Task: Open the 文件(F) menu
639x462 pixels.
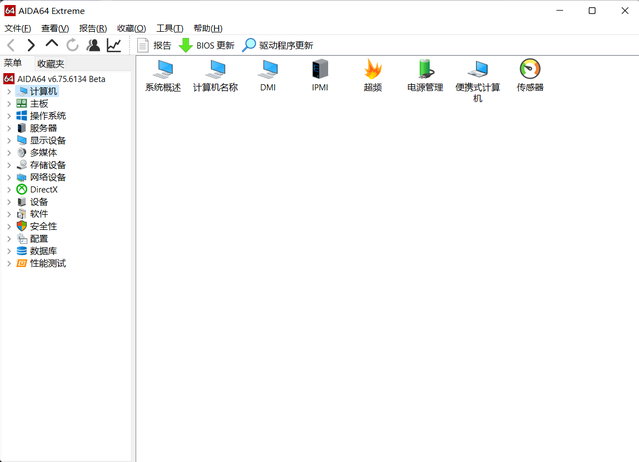Action: (18, 29)
